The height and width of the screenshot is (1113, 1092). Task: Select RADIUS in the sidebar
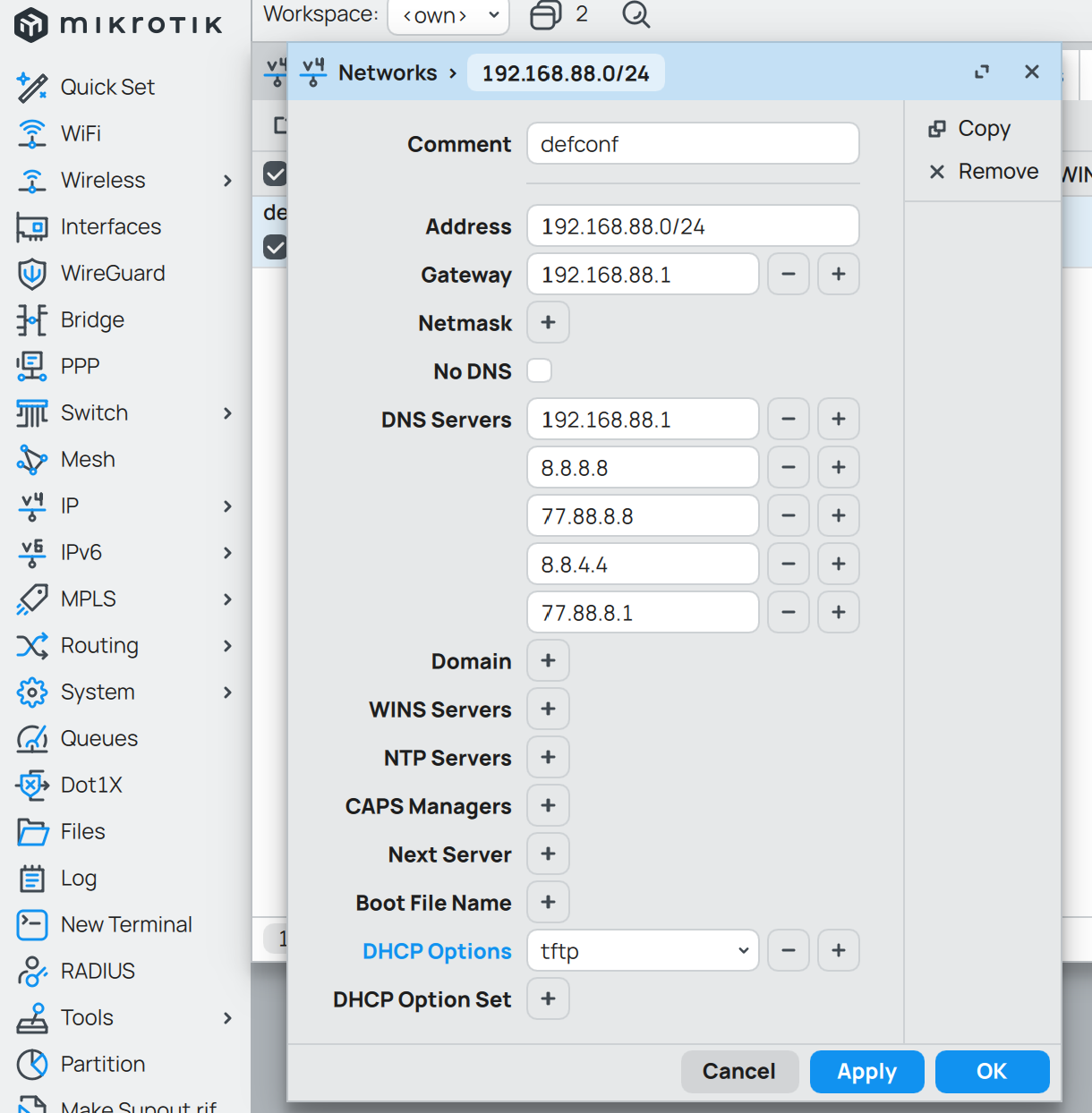pyautogui.click(x=98, y=972)
